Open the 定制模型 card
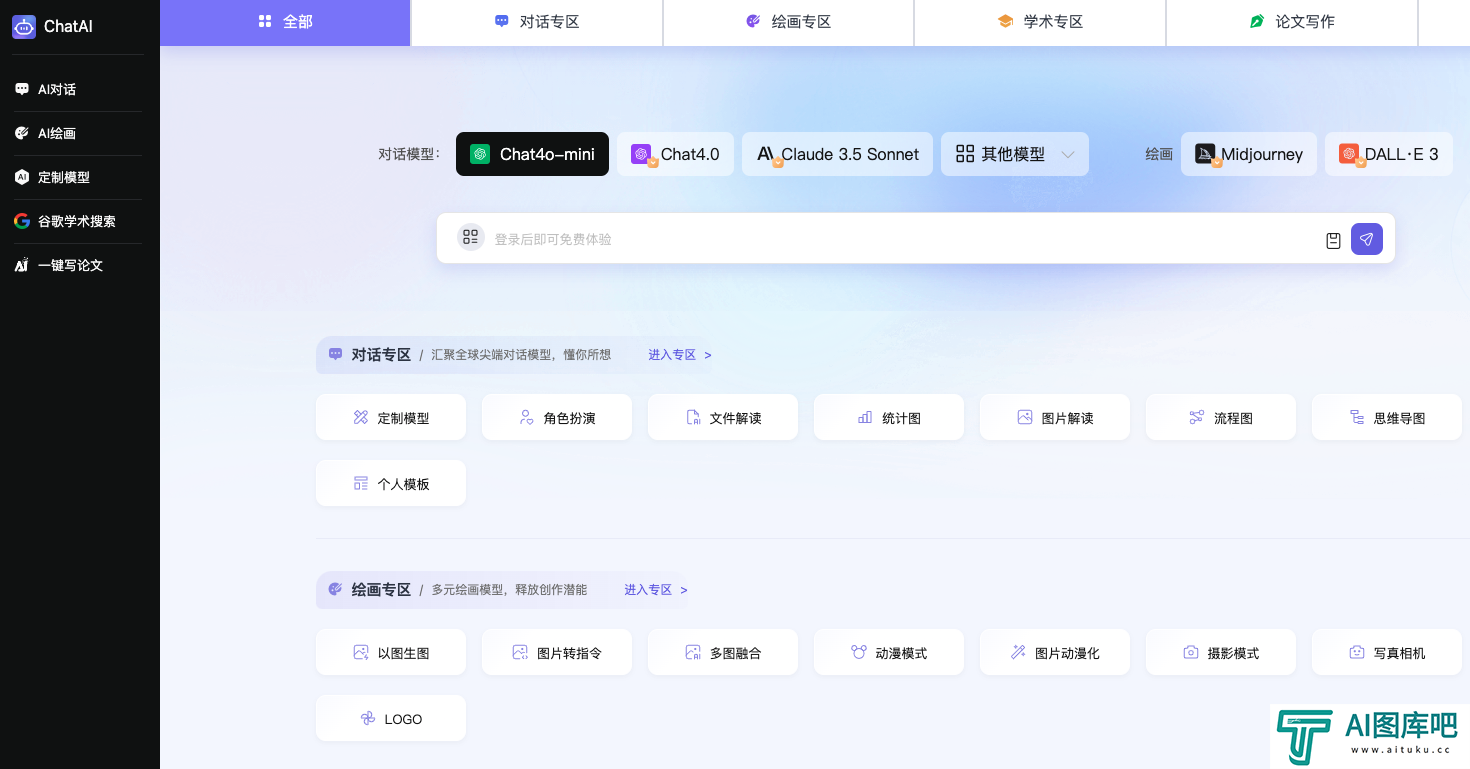The height and width of the screenshot is (769, 1470). (x=391, y=417)
